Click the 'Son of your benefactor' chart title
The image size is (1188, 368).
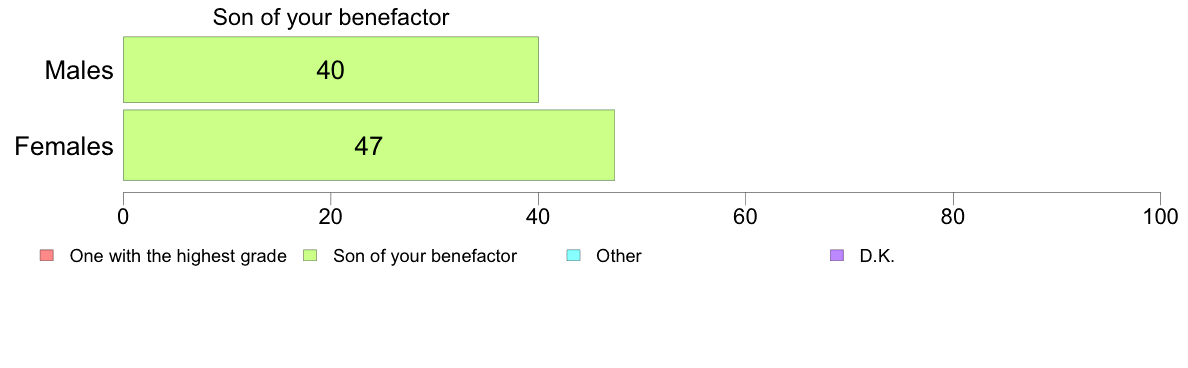tap(331, 17)
